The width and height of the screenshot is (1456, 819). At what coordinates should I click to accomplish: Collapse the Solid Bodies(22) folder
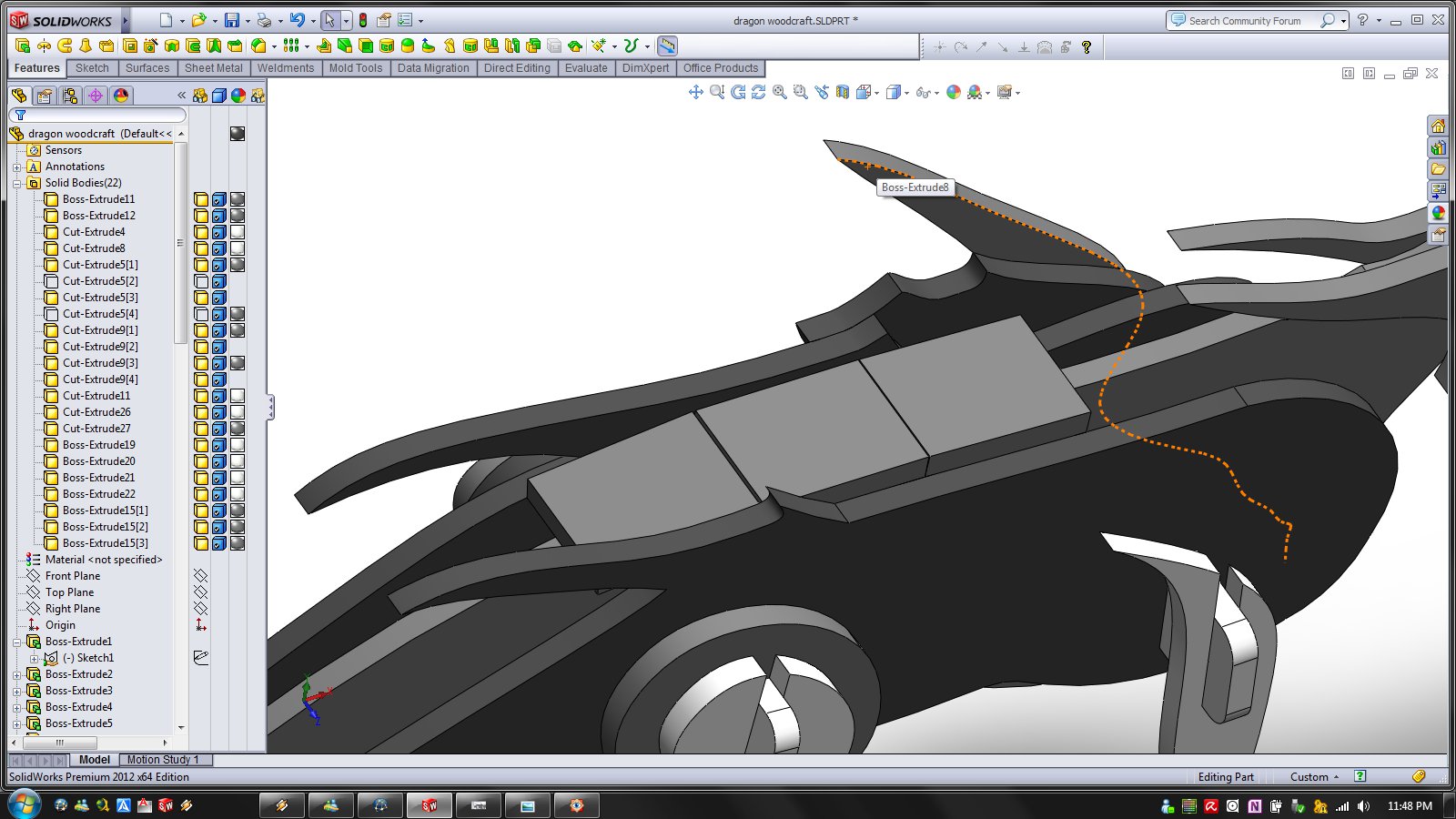click(17, 183)
